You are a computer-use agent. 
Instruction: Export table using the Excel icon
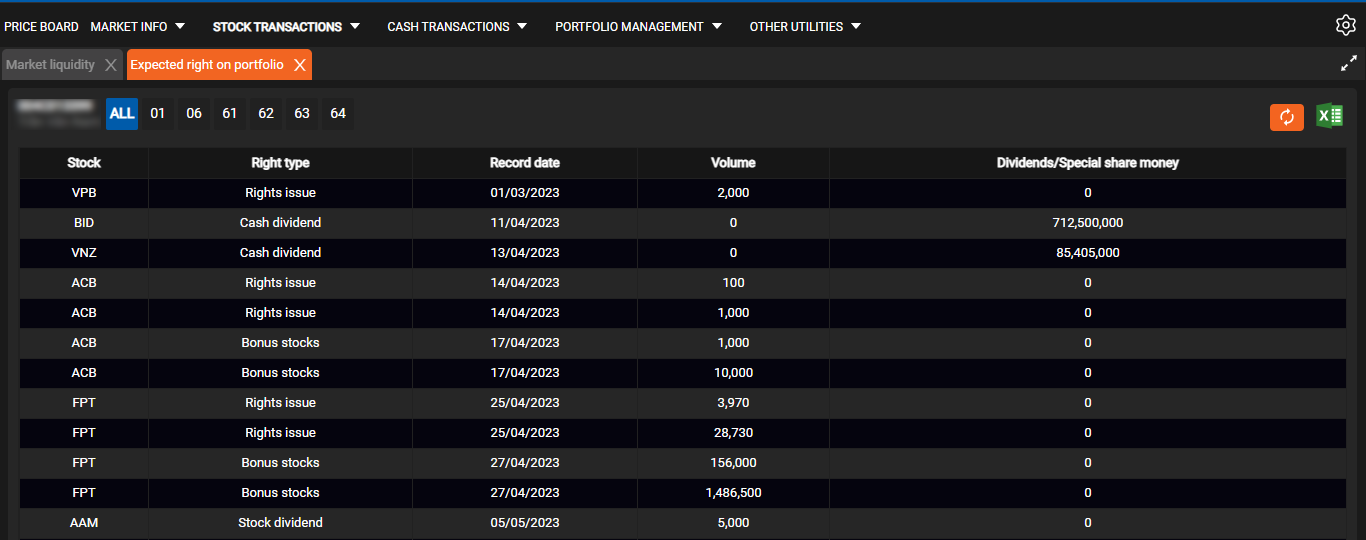coord(1329,116)
